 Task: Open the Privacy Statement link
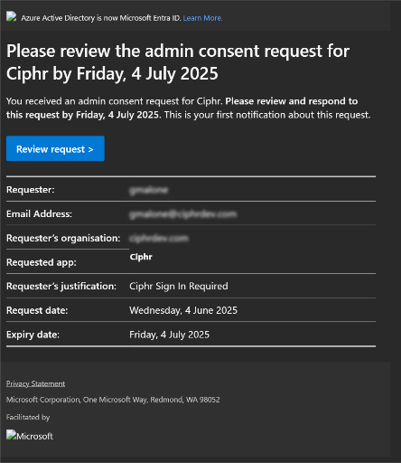(x=36, y=384)
